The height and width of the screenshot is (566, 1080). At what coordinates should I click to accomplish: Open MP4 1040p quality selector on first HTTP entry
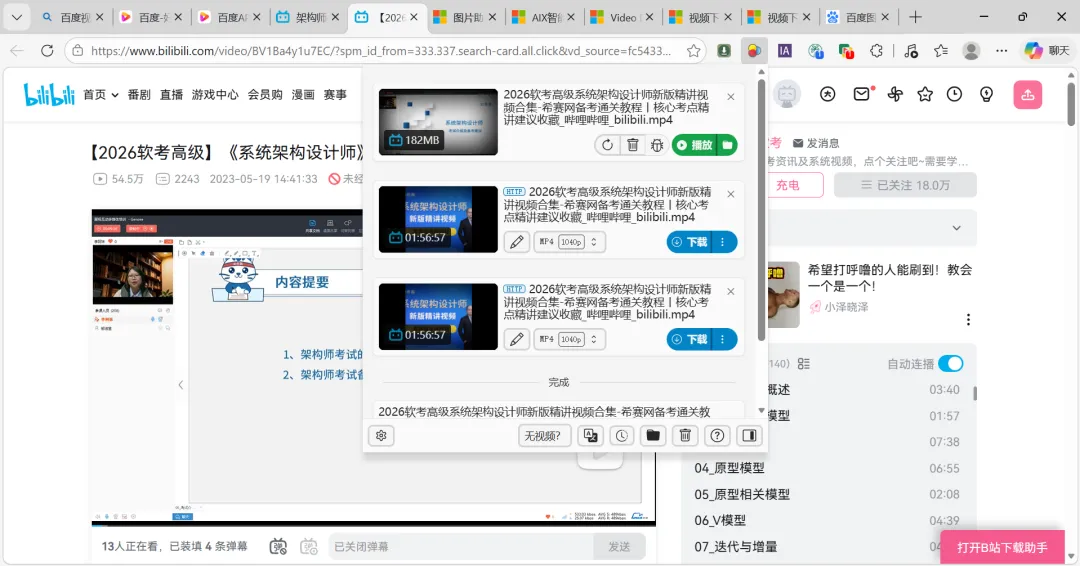point(570,242)
